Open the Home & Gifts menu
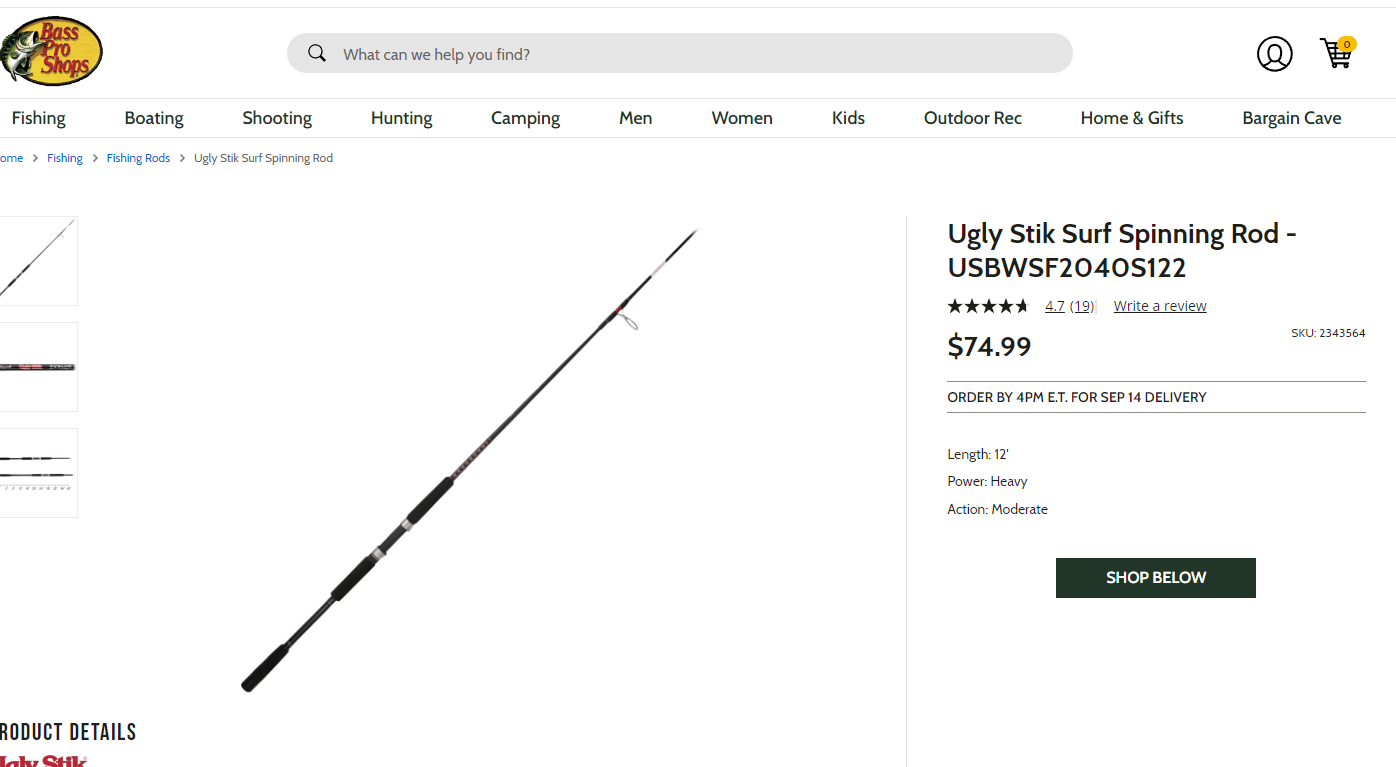The height and width of the screenshot is (767, 1396). [1131, 118]
